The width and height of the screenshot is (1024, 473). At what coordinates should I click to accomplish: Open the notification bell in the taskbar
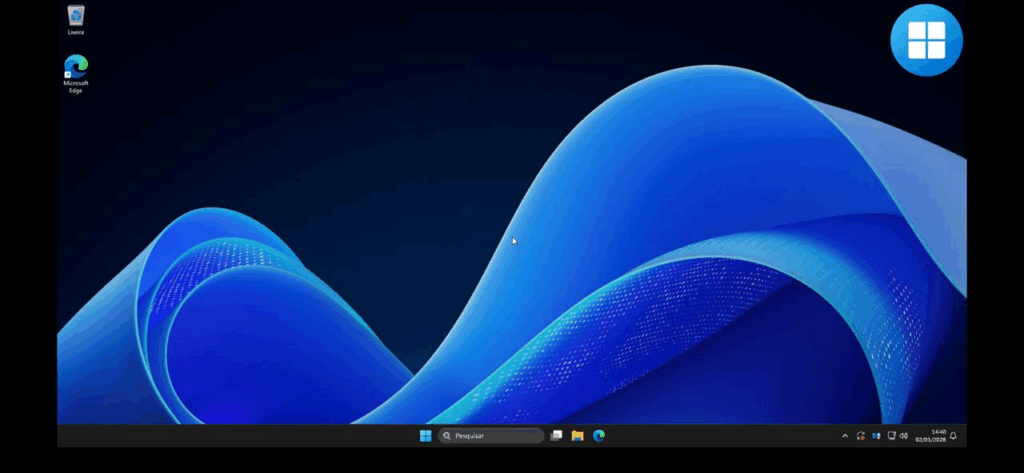click(953, 436)
